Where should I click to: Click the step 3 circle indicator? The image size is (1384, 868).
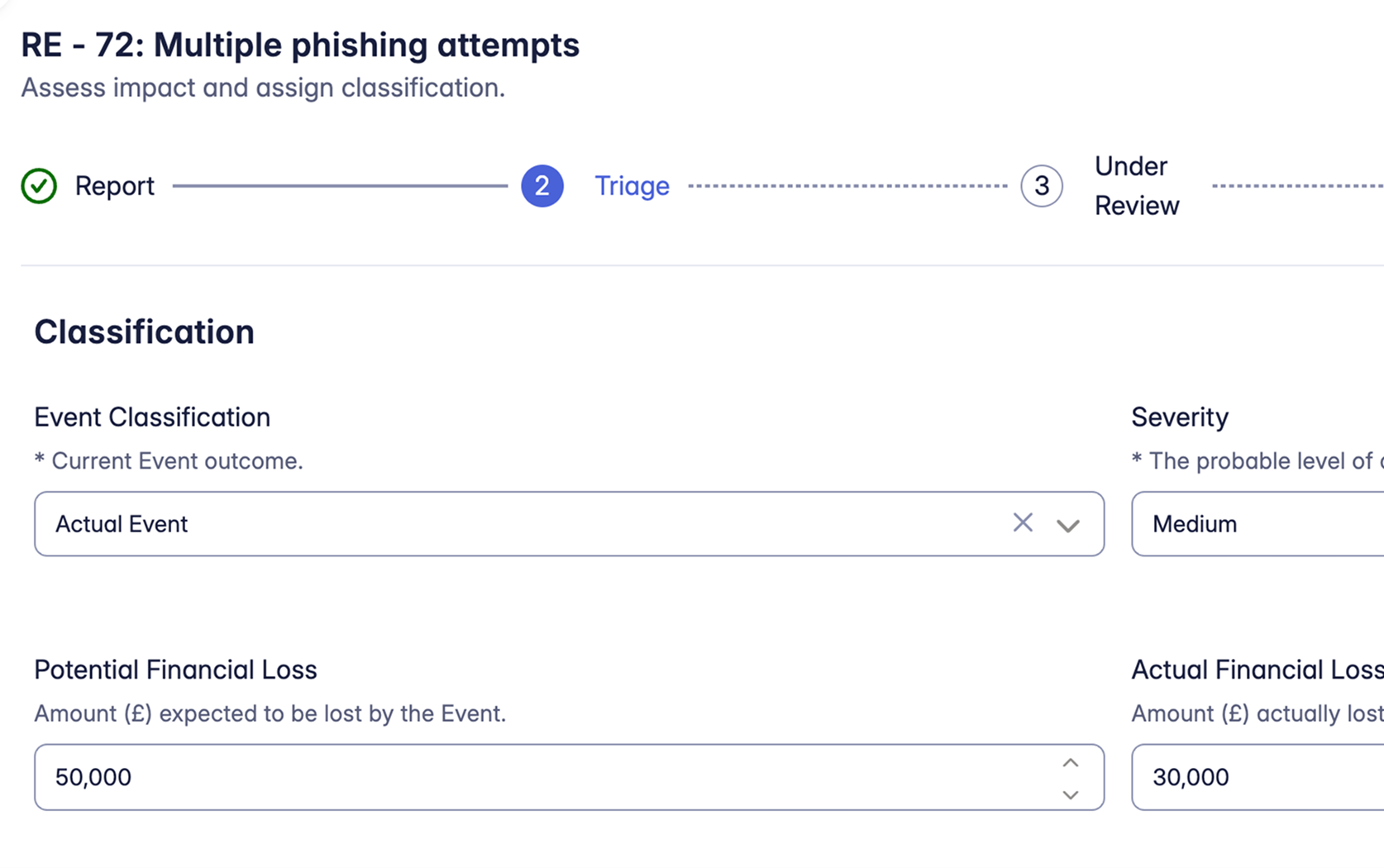pyautogui.click(x=1041, y=186)
